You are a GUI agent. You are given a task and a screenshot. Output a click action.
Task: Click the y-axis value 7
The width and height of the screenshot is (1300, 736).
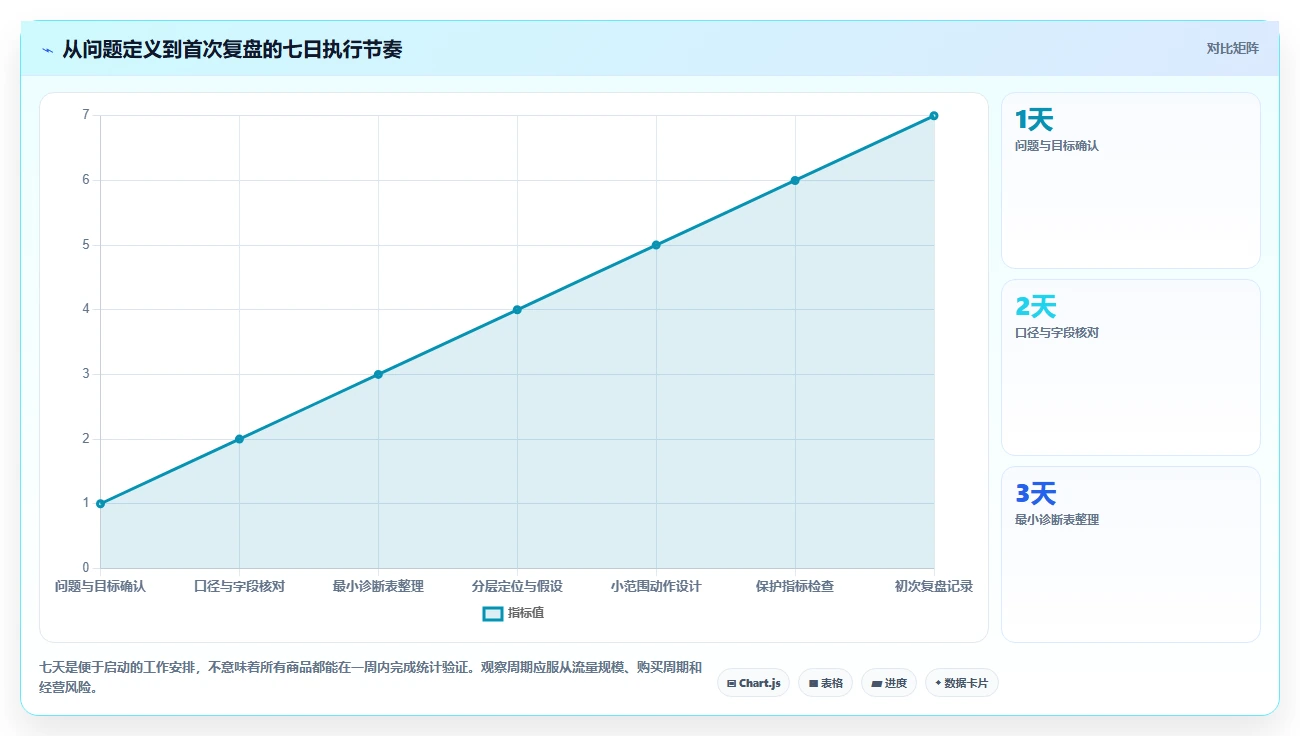click(86, 116)
